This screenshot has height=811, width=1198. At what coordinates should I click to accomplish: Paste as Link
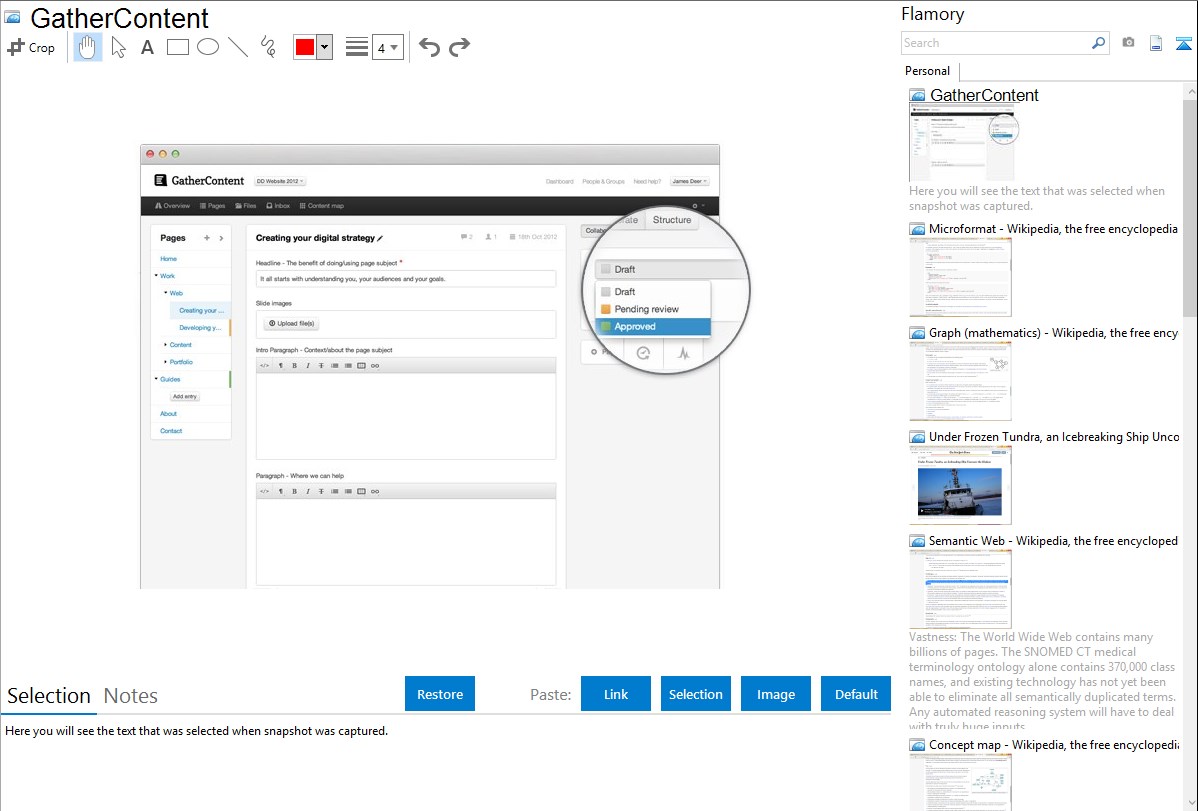pyautogui.click(x=616, y=694)
